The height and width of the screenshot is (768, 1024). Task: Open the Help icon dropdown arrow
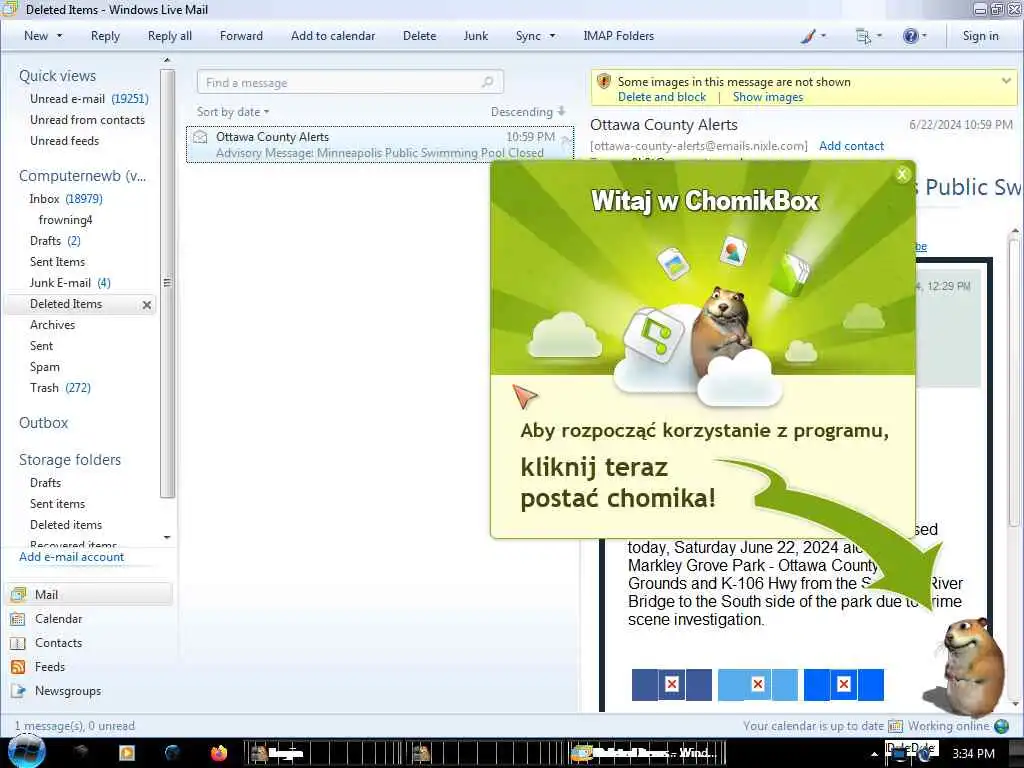point(924,36)
